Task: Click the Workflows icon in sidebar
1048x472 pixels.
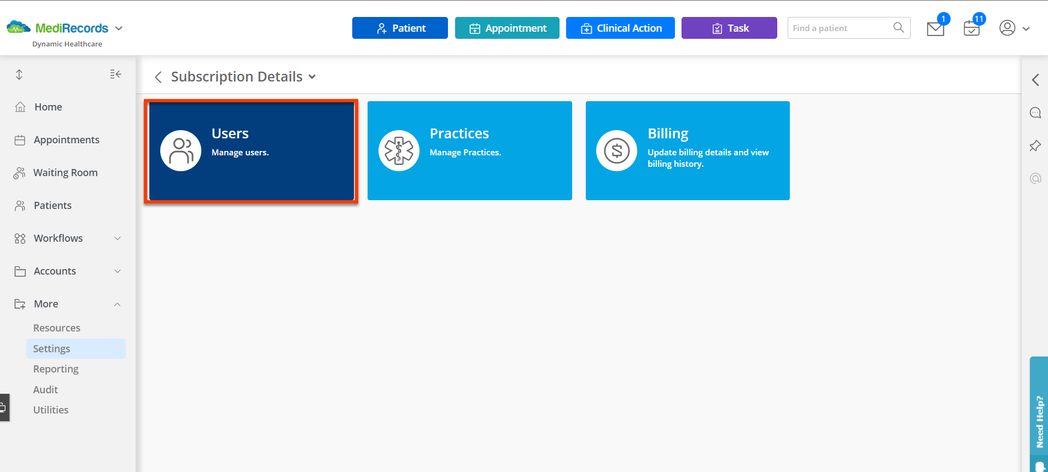Action: pyautogui.click(x=20, y=239)
